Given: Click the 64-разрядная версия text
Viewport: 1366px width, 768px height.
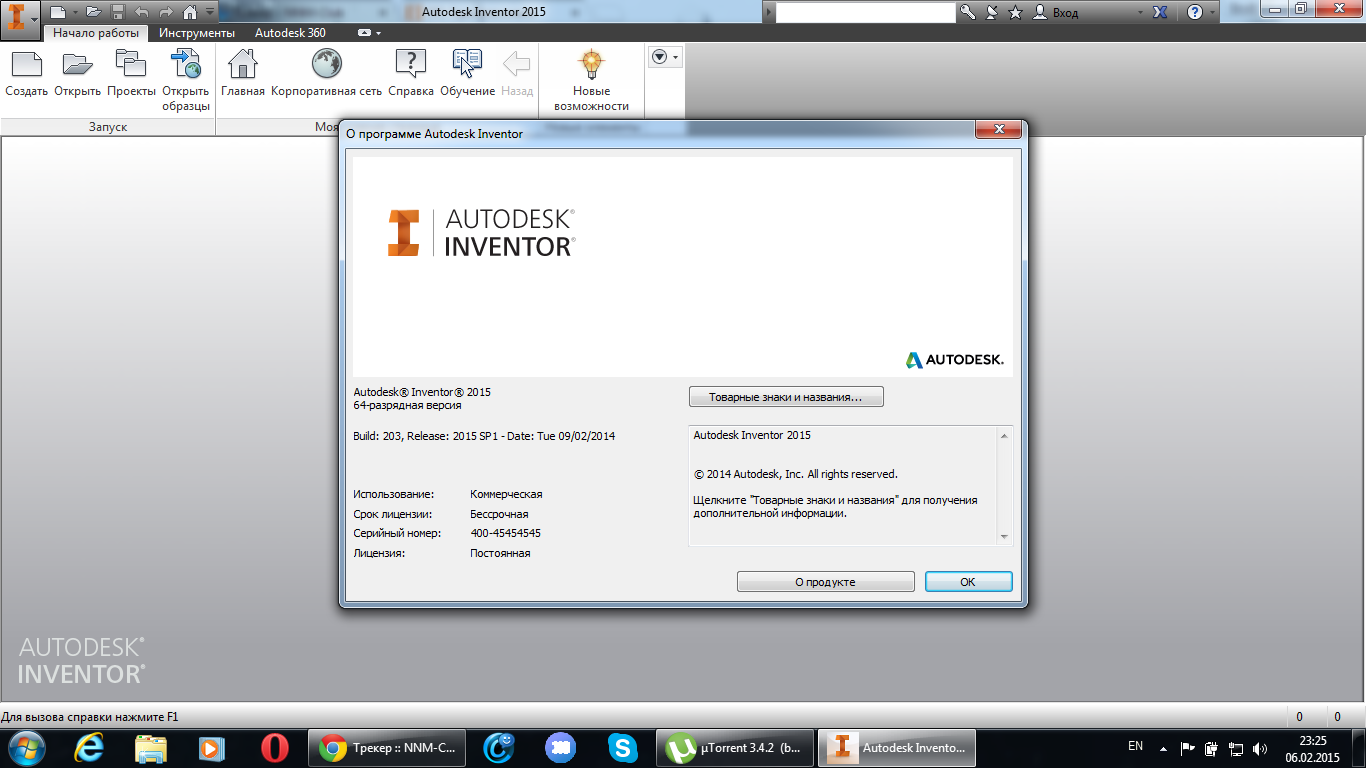Looking at the screenshot, I should (407, 406).
